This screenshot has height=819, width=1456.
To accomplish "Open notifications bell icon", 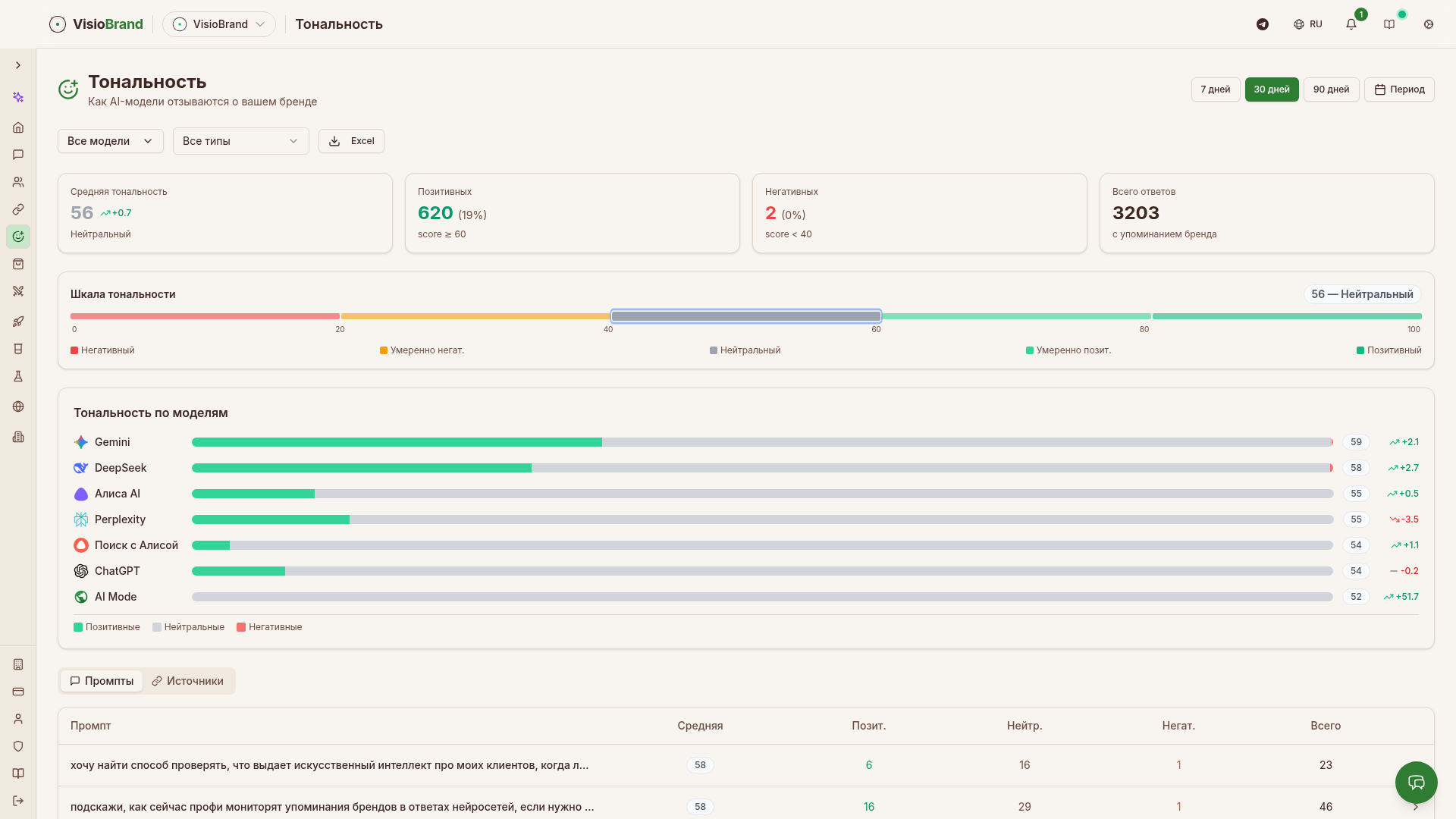I will [1351, 24].
